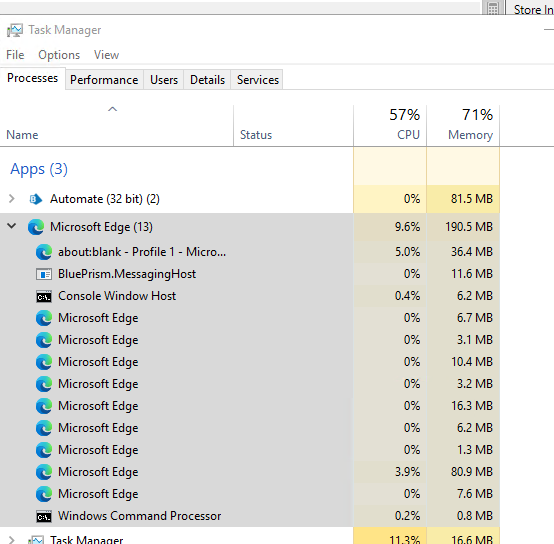The width and height of the screenshot is (554, 544).
Task: Collapse the Microsoft Edge (13) process group
Action: [x=12, y=226]
